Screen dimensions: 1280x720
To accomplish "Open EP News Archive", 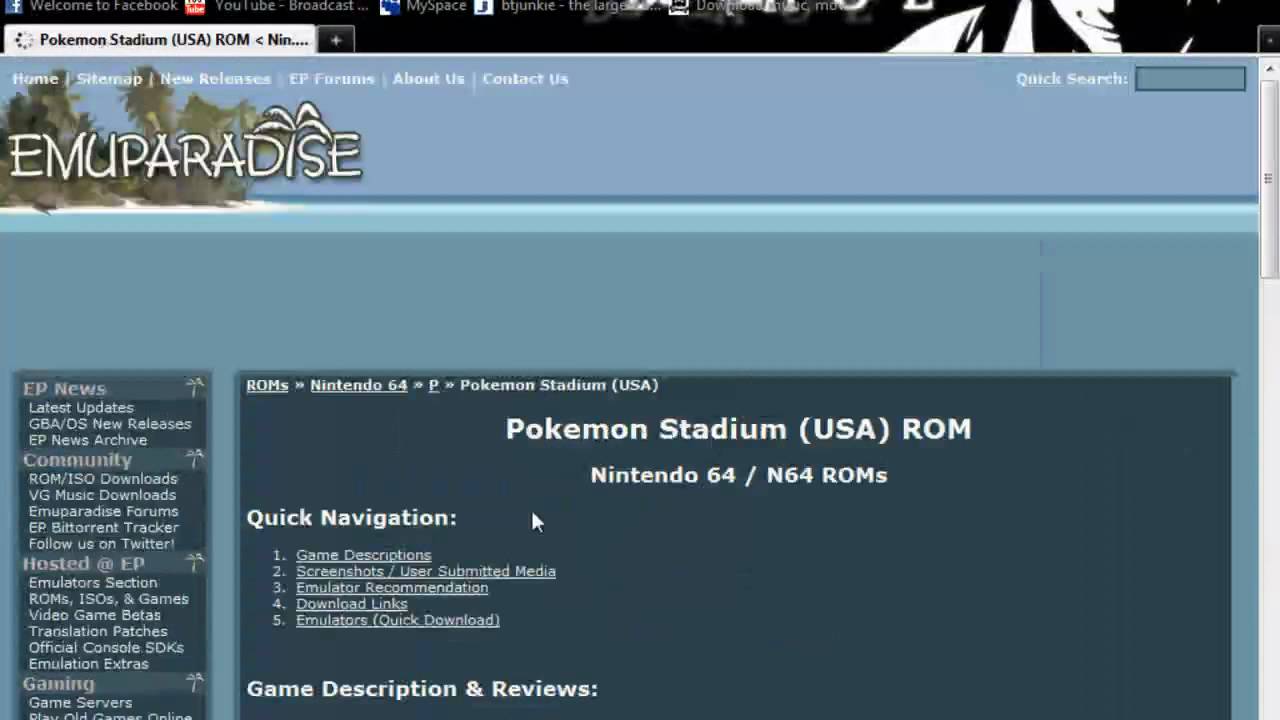I will pos(88,440).
